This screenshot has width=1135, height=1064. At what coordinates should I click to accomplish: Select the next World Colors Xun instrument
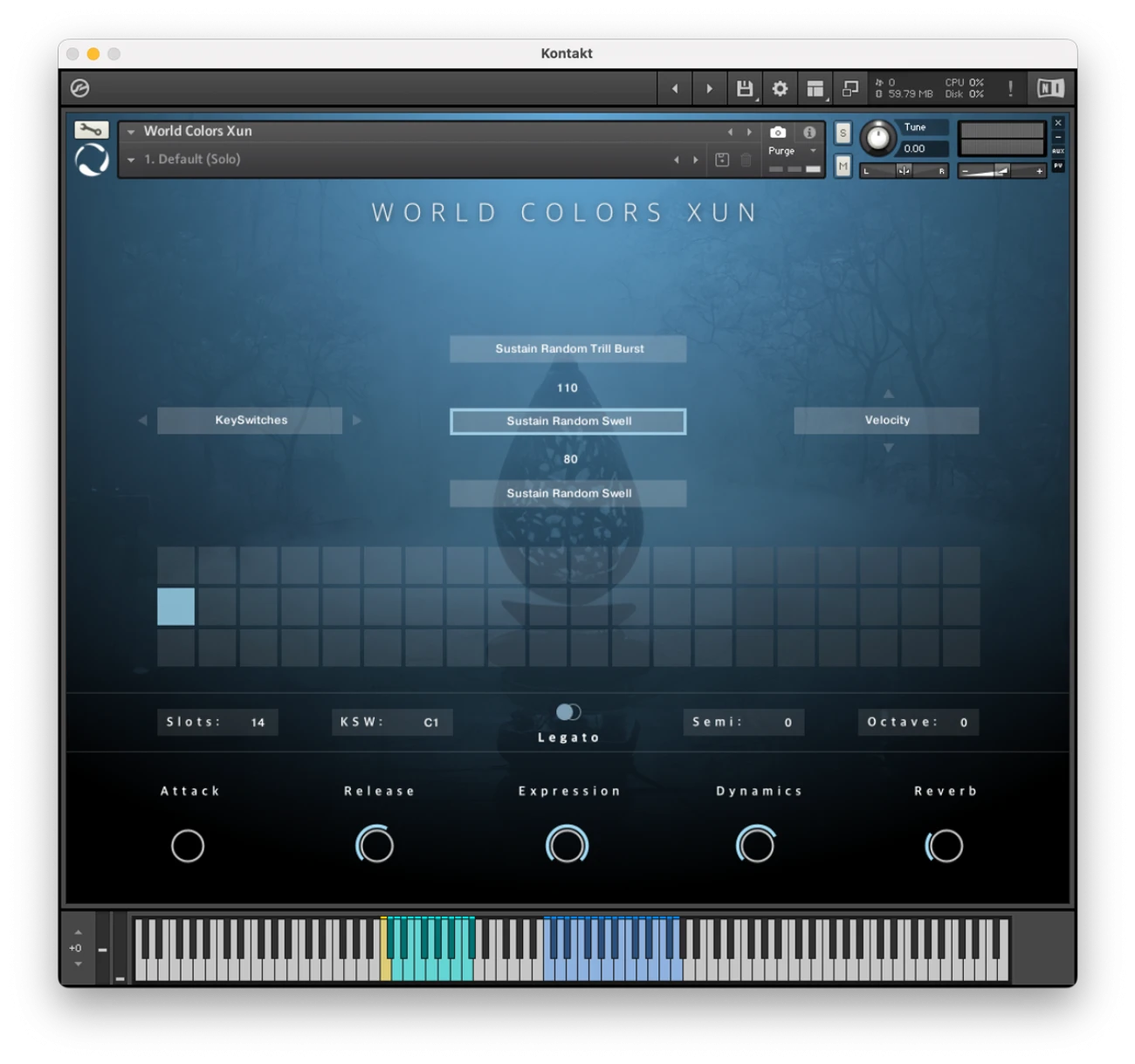pyautogui.click(x=749, y=132)
